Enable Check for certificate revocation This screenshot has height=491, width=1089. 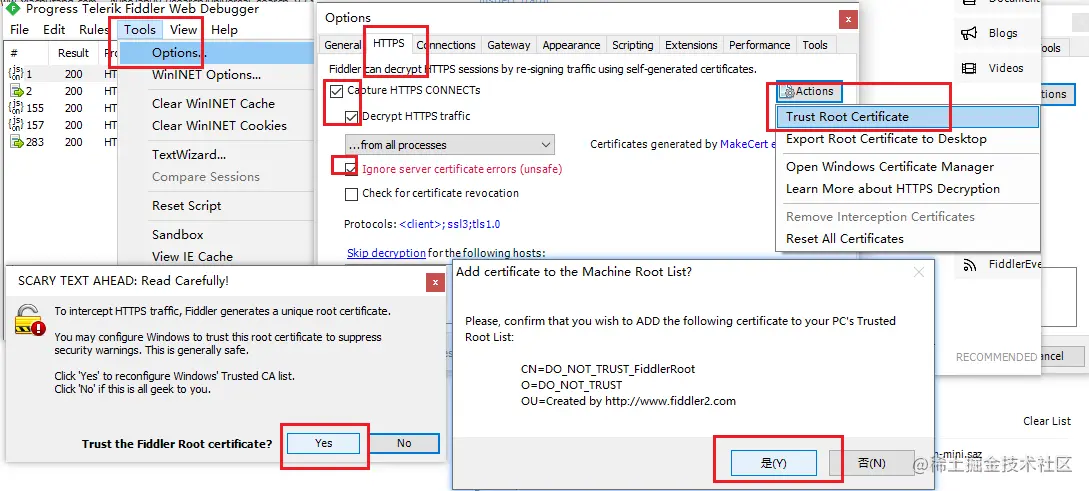coord(351,194)
